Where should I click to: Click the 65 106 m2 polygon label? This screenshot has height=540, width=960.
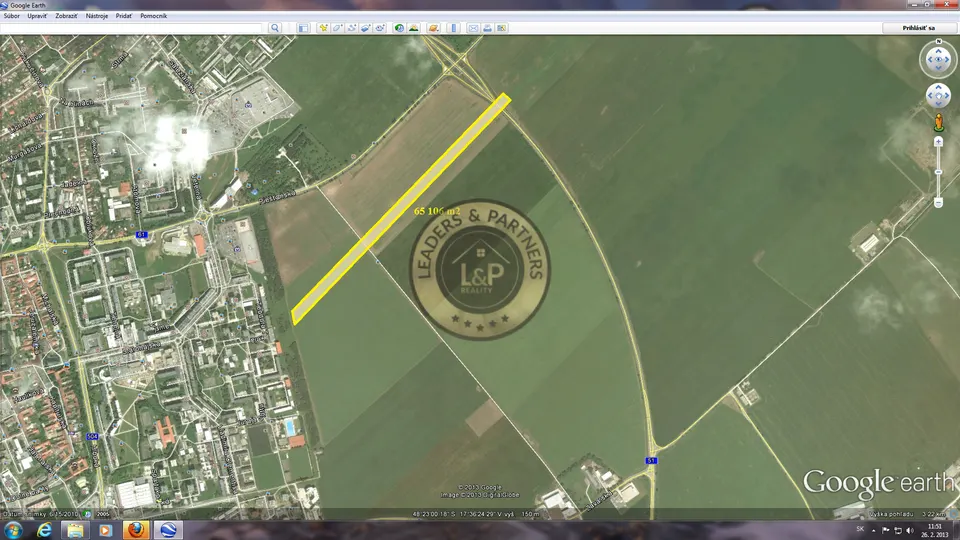tap(437, 211)
